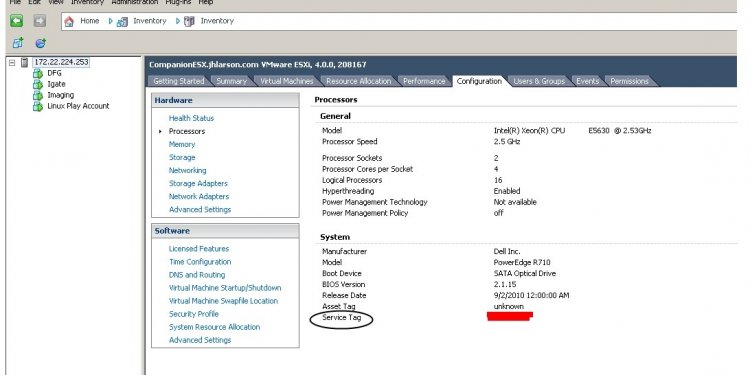Open the Storage hardware link

coord(182,157)
